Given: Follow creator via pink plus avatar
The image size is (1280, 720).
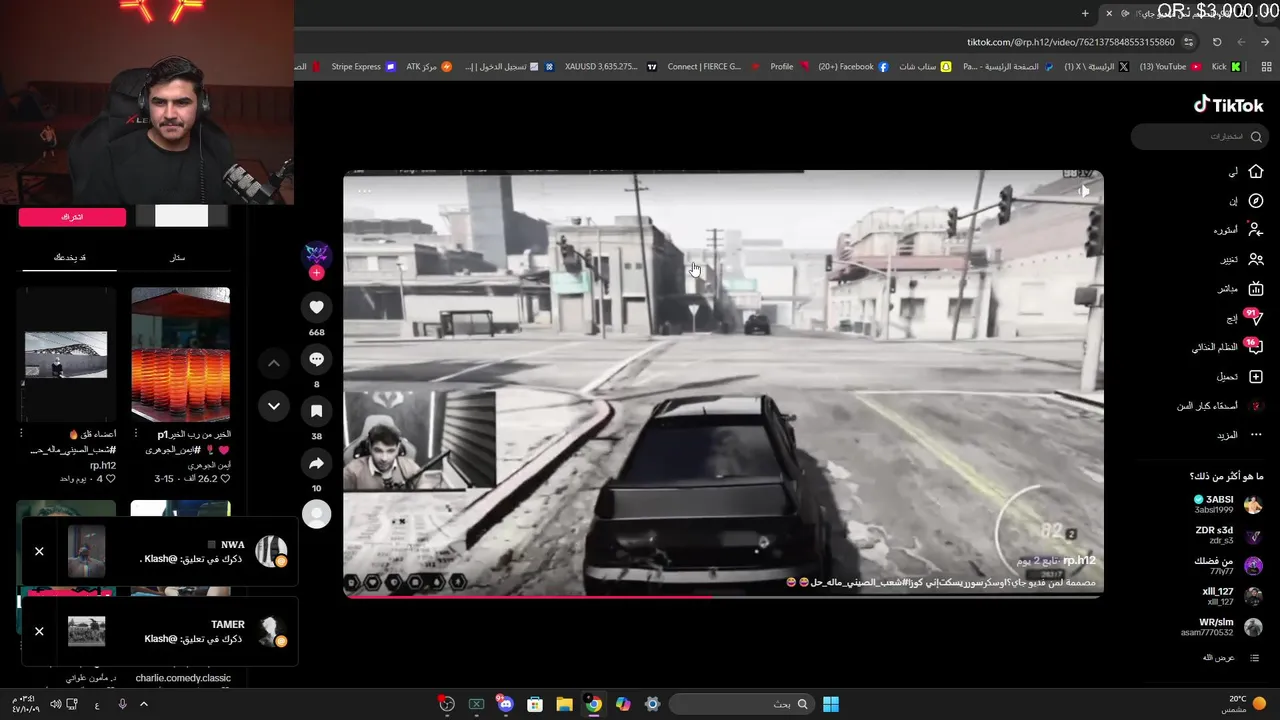Looking at the screenshot, I should pyautogui.click(x=316, y=273).
